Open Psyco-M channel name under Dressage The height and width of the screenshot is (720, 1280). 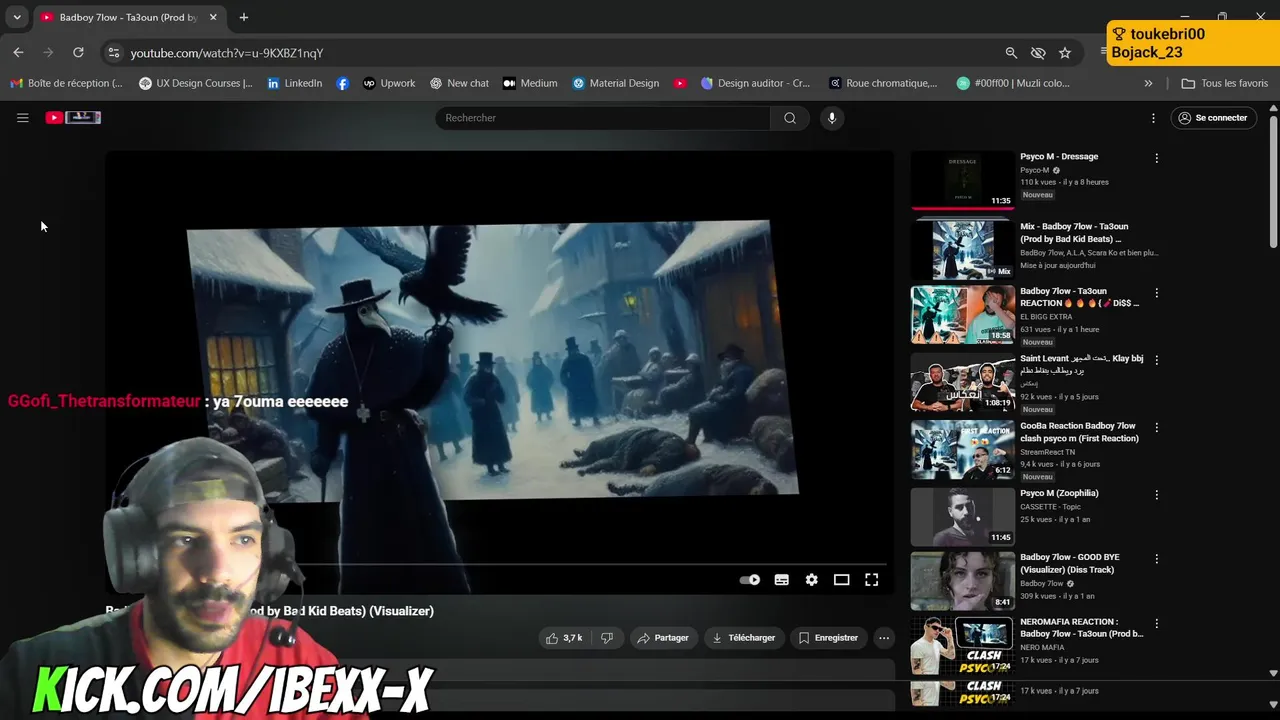click(x=1035, y=170)
